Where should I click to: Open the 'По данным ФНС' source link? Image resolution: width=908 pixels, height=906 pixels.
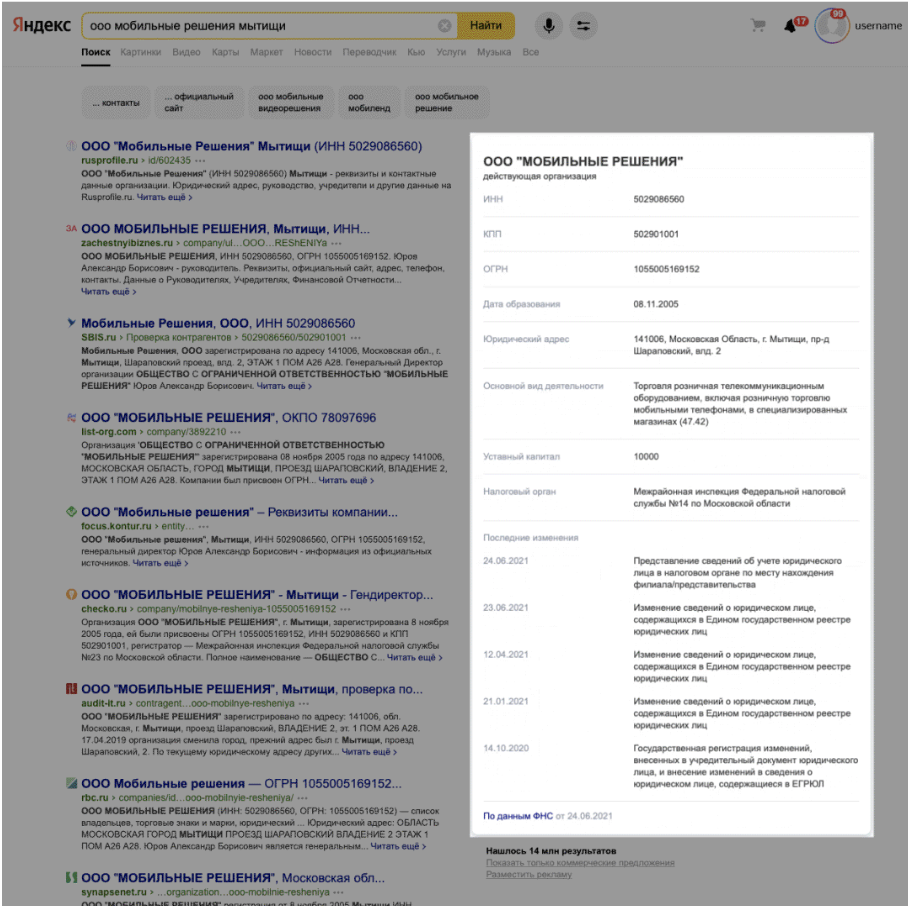[518, 816]
